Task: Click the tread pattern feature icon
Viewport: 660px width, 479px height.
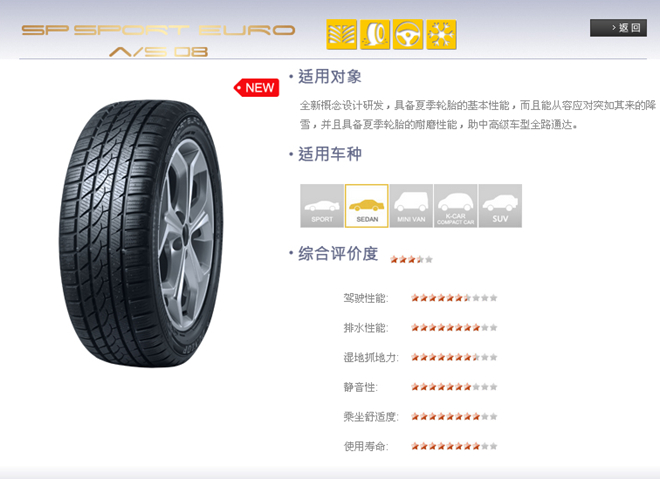Action: pos(341,35)
